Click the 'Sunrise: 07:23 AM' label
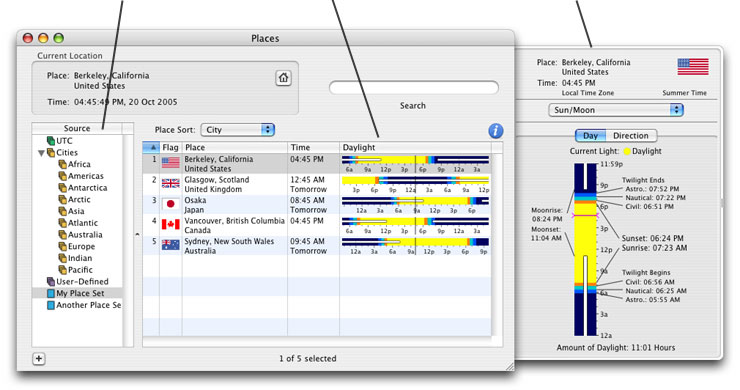This screenshot has height=390, width=740. 654,248
